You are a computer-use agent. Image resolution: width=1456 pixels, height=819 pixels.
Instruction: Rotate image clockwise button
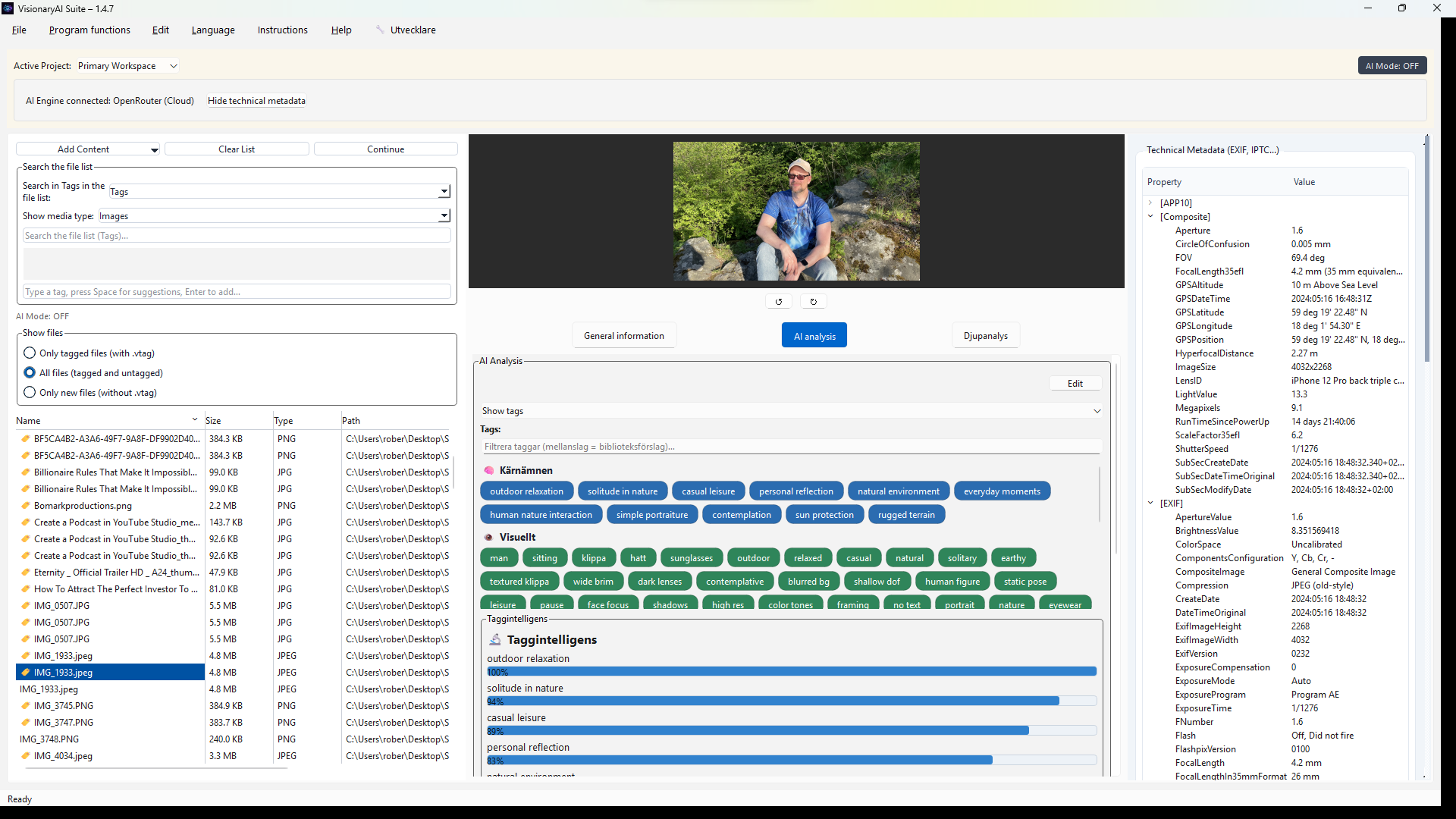click(813, 302)
